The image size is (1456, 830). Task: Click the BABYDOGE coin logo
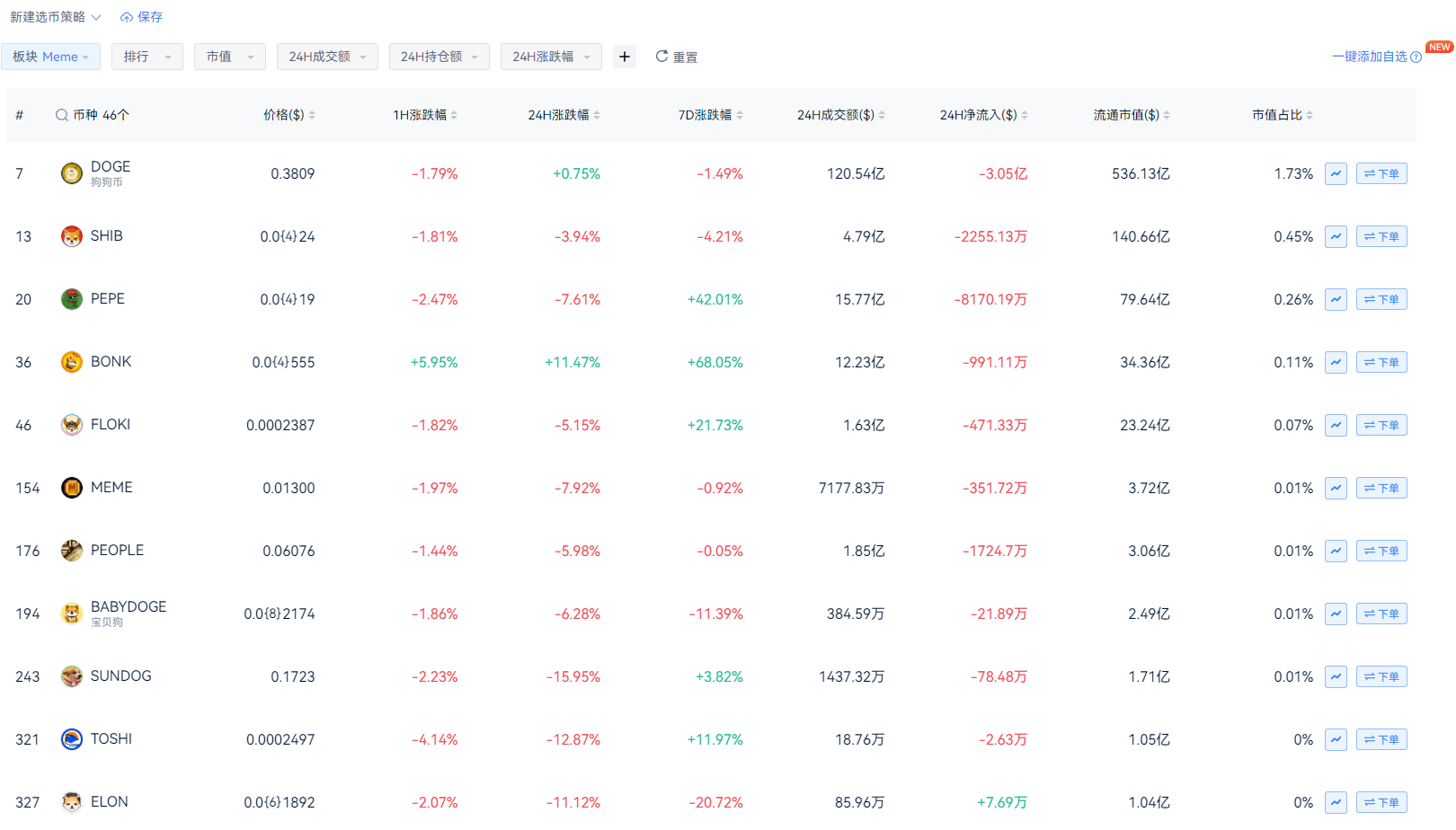click(72, 614)
